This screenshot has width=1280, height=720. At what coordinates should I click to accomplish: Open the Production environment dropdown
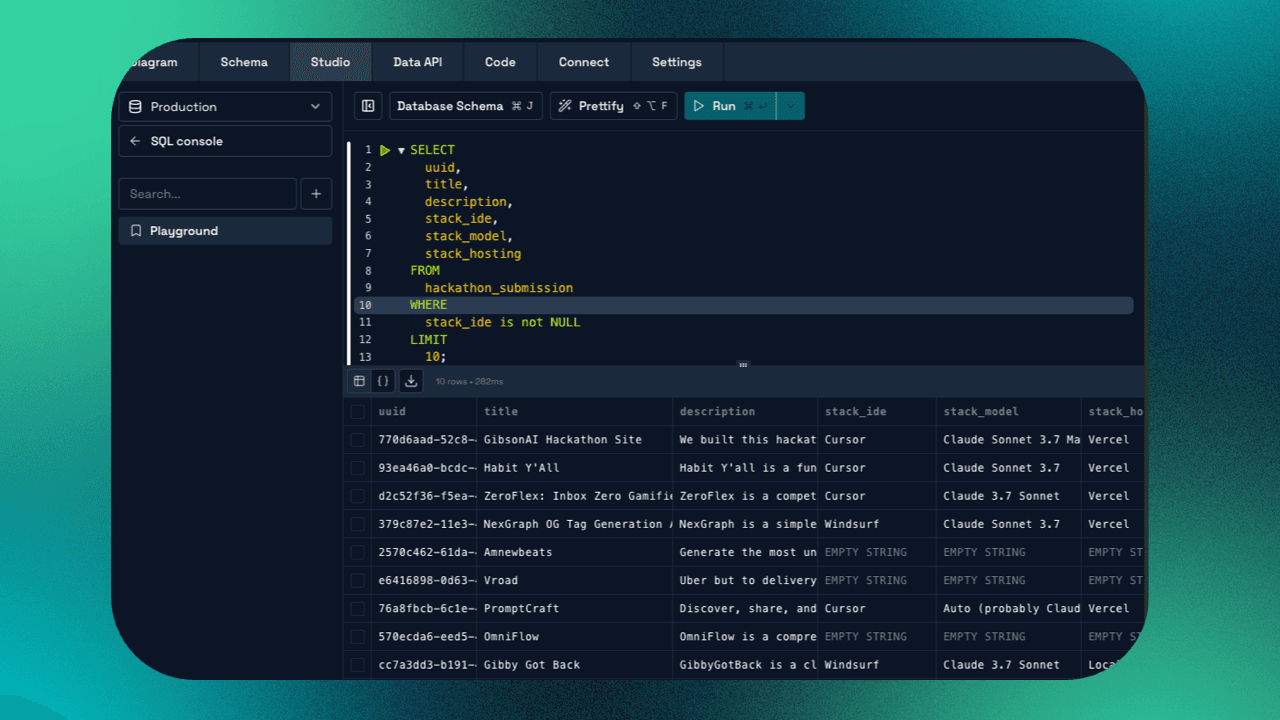tap(225, 107)
